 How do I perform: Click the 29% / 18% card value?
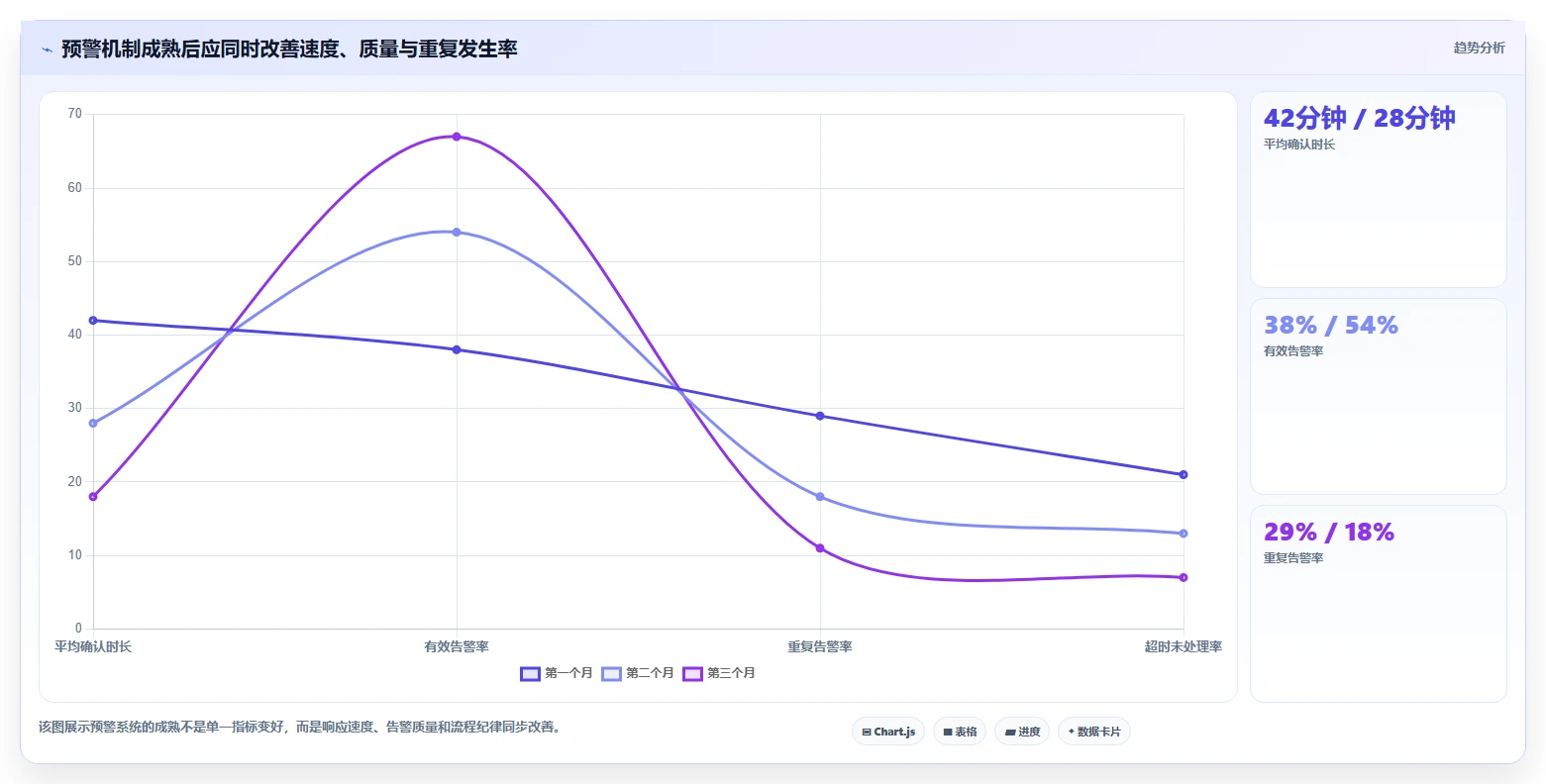[x=1329, y=532]
